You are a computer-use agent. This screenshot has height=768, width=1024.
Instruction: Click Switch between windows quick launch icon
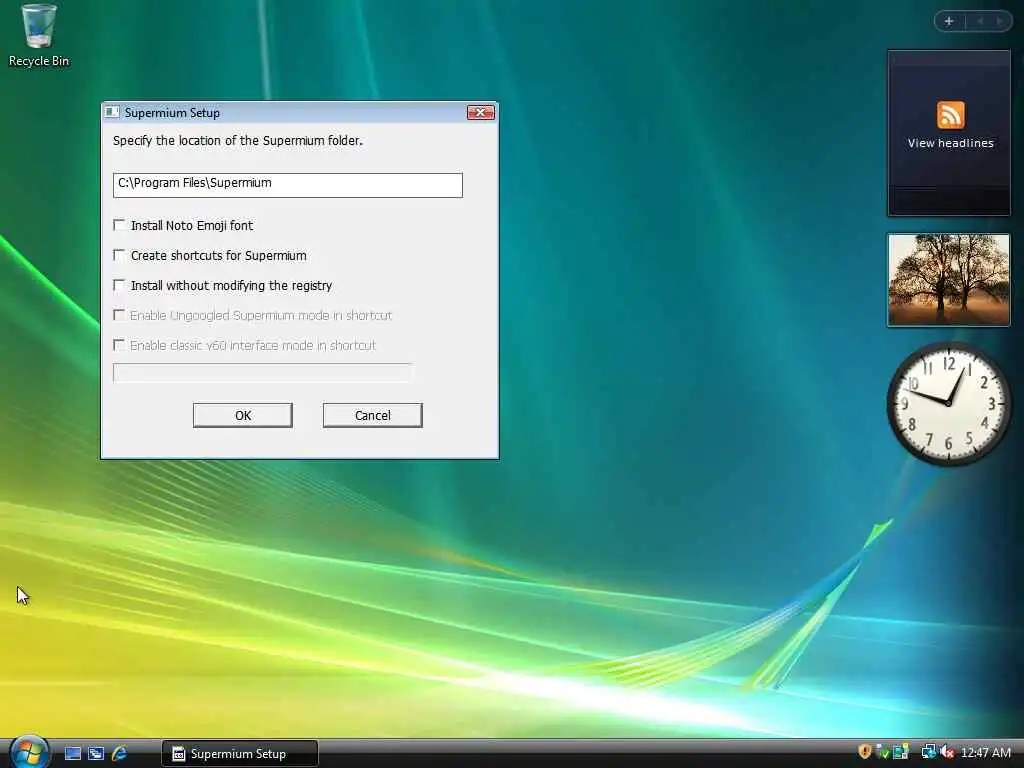coord(96,754)
